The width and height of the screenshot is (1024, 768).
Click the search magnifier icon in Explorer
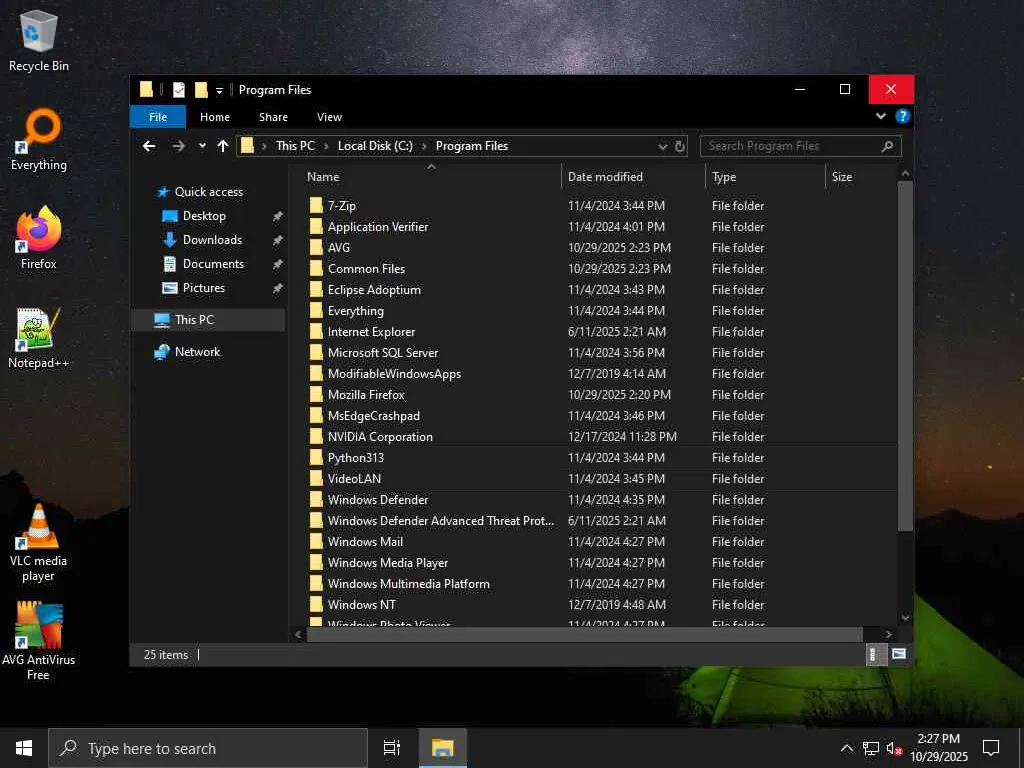point(887,146)
